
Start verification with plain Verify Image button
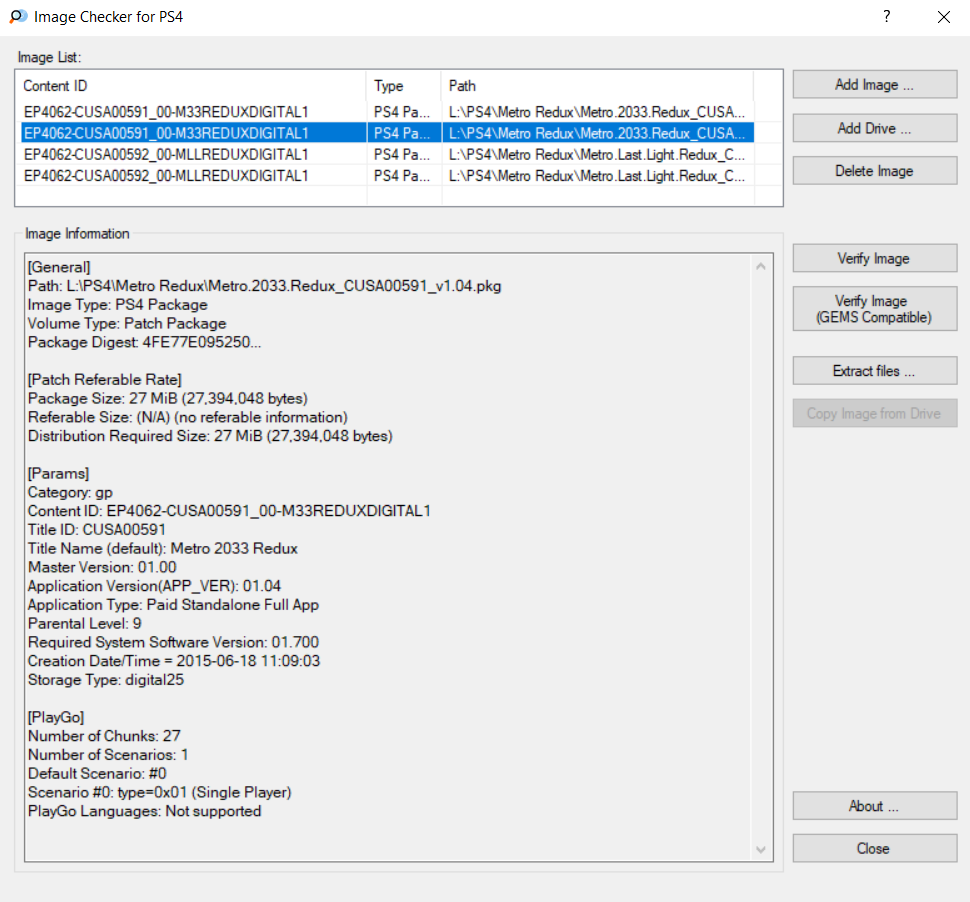pos(874,258)
